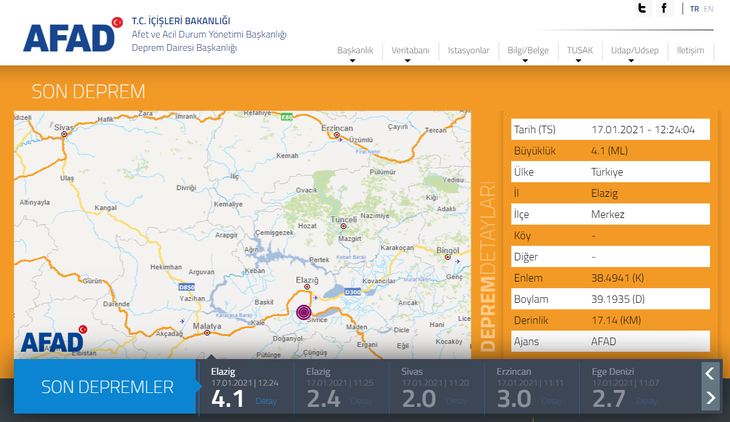730x422 pixels.
Task: Expand the Bilgi/Belge dropdown menu
Action: click(528, 50)
